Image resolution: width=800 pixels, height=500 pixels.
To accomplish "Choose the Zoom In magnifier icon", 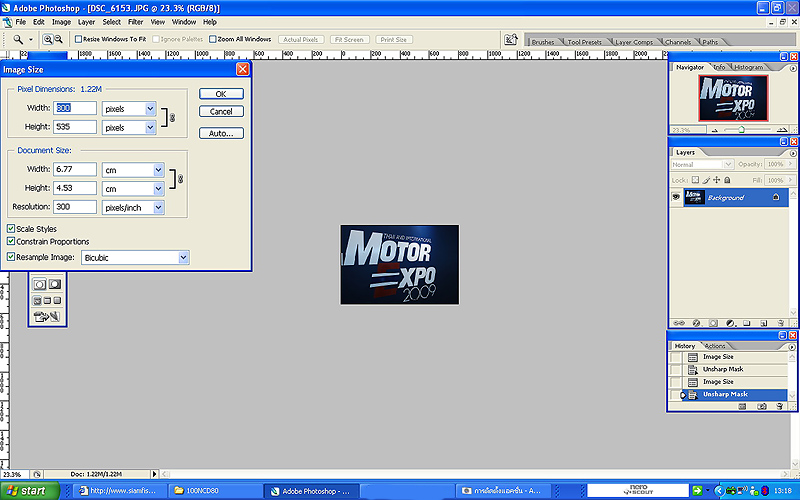I will click(x=47, y=39).
